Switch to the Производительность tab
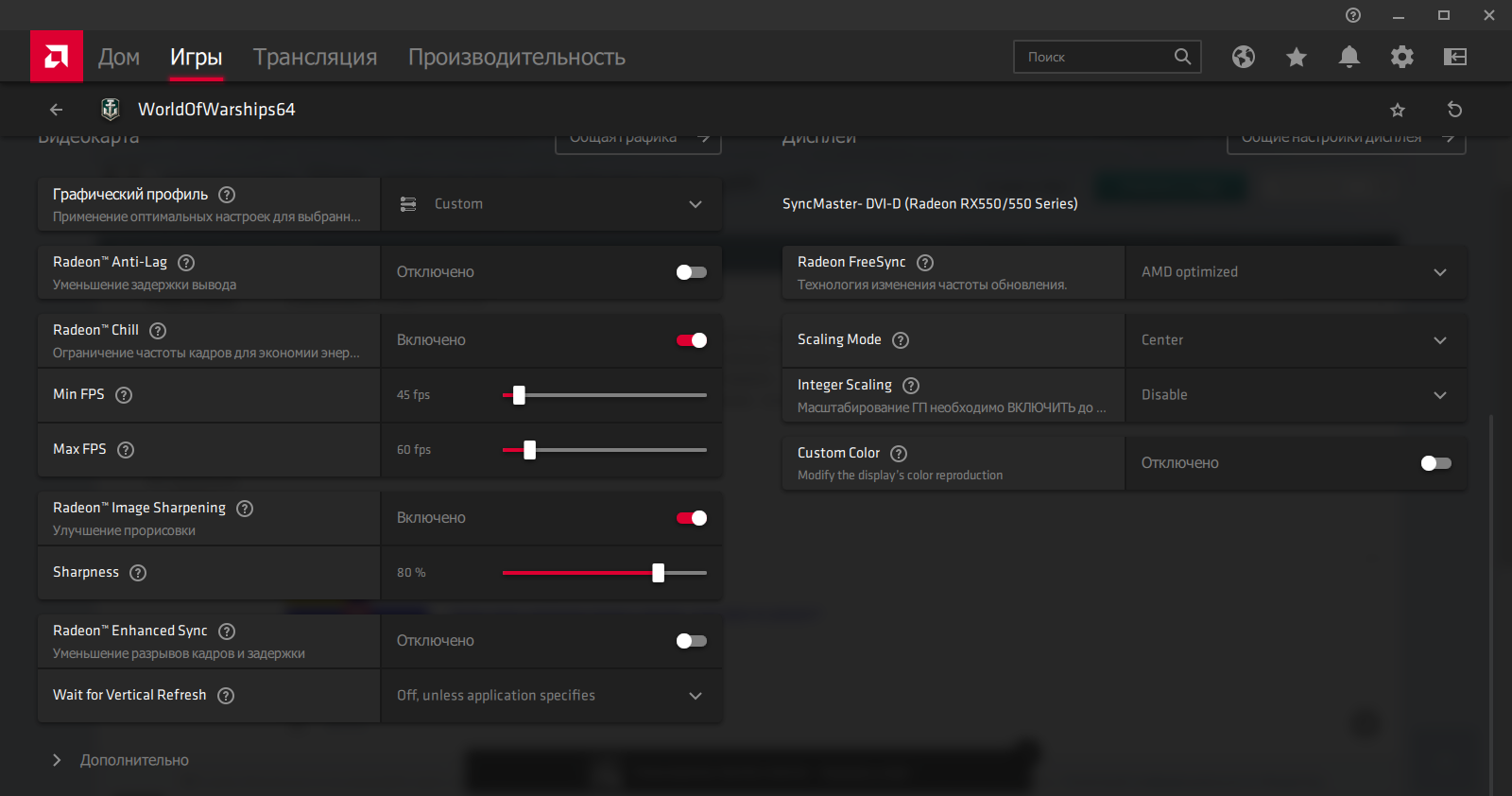The height and width of the screenshot is (796, 1512). (517, 57)
